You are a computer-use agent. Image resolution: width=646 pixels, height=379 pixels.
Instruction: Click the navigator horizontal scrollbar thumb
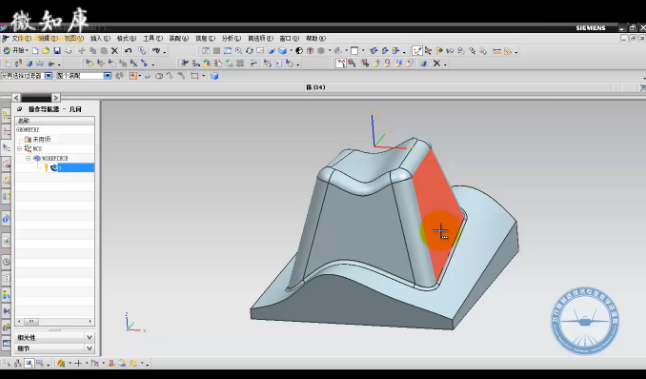[x=31, y=321]
